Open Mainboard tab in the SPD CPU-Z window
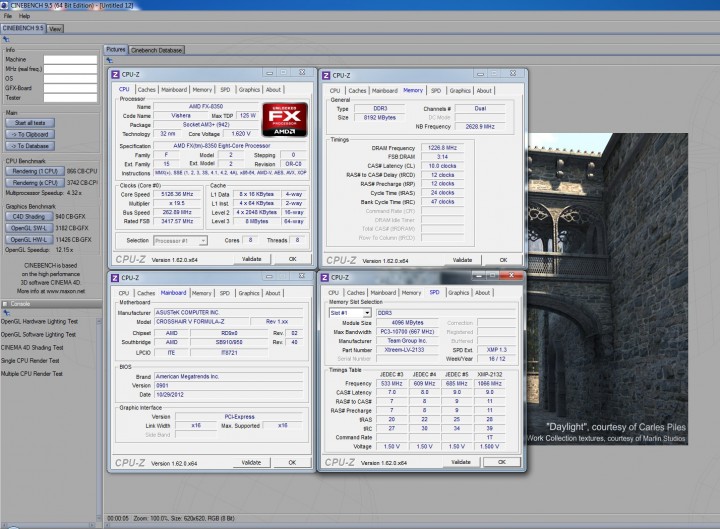 click(x=383, y=293)
